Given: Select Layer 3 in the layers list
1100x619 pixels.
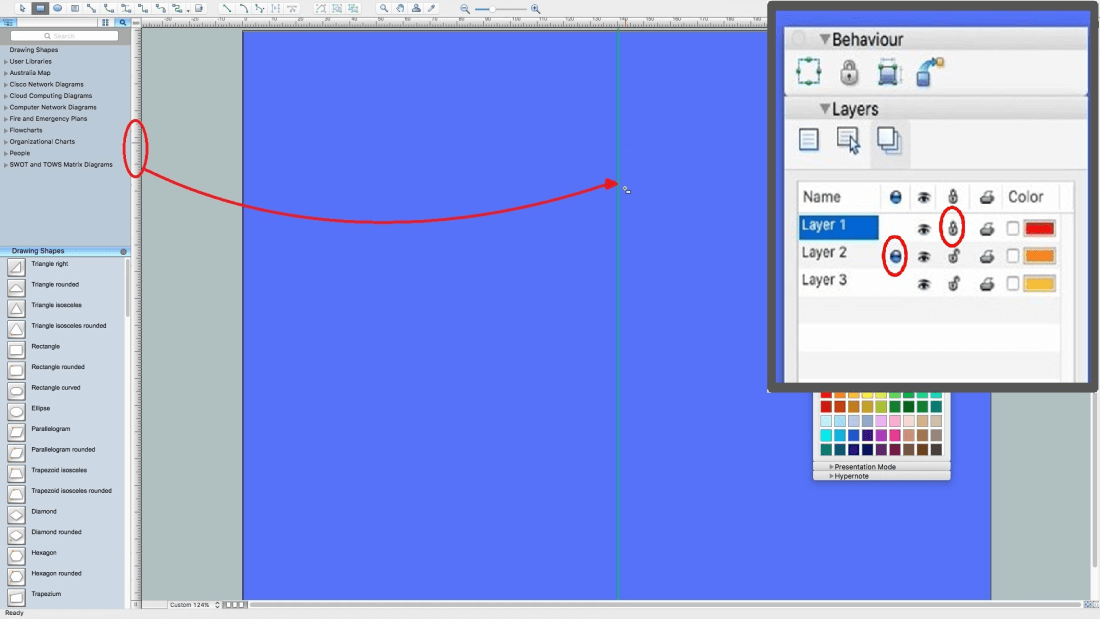Looking at the screenshot, I should [825, 281].
